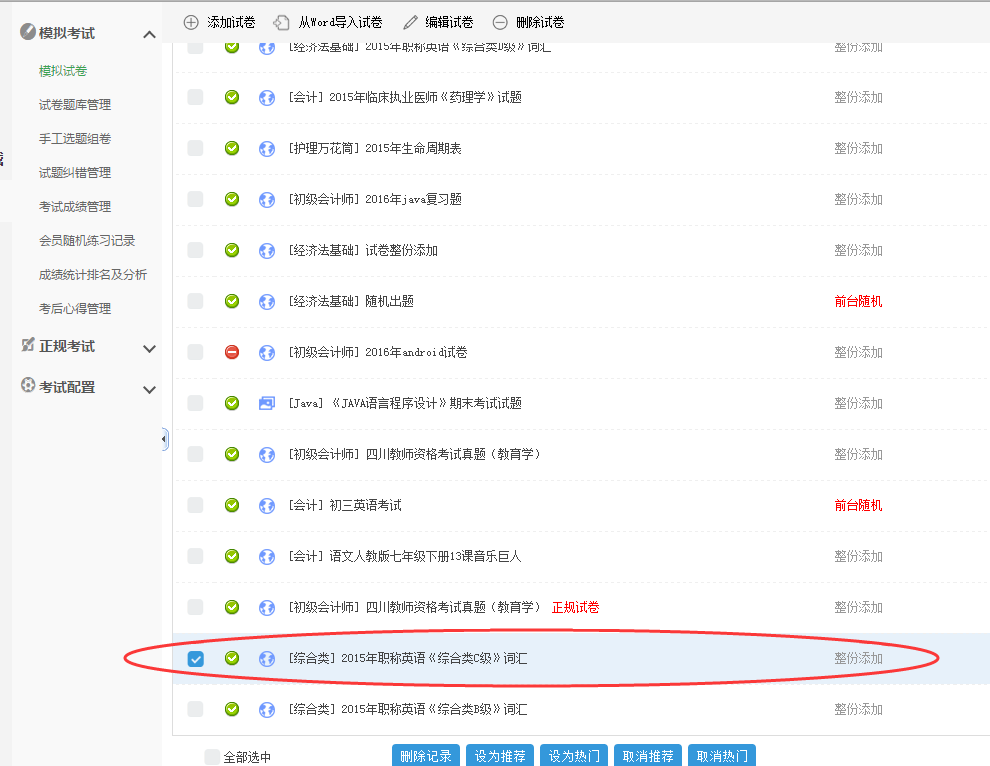Open 试卷题库管理 in the sidebar
Viewport: 990px width, 766px height.
pyautogui.click(x=75, y=105)
